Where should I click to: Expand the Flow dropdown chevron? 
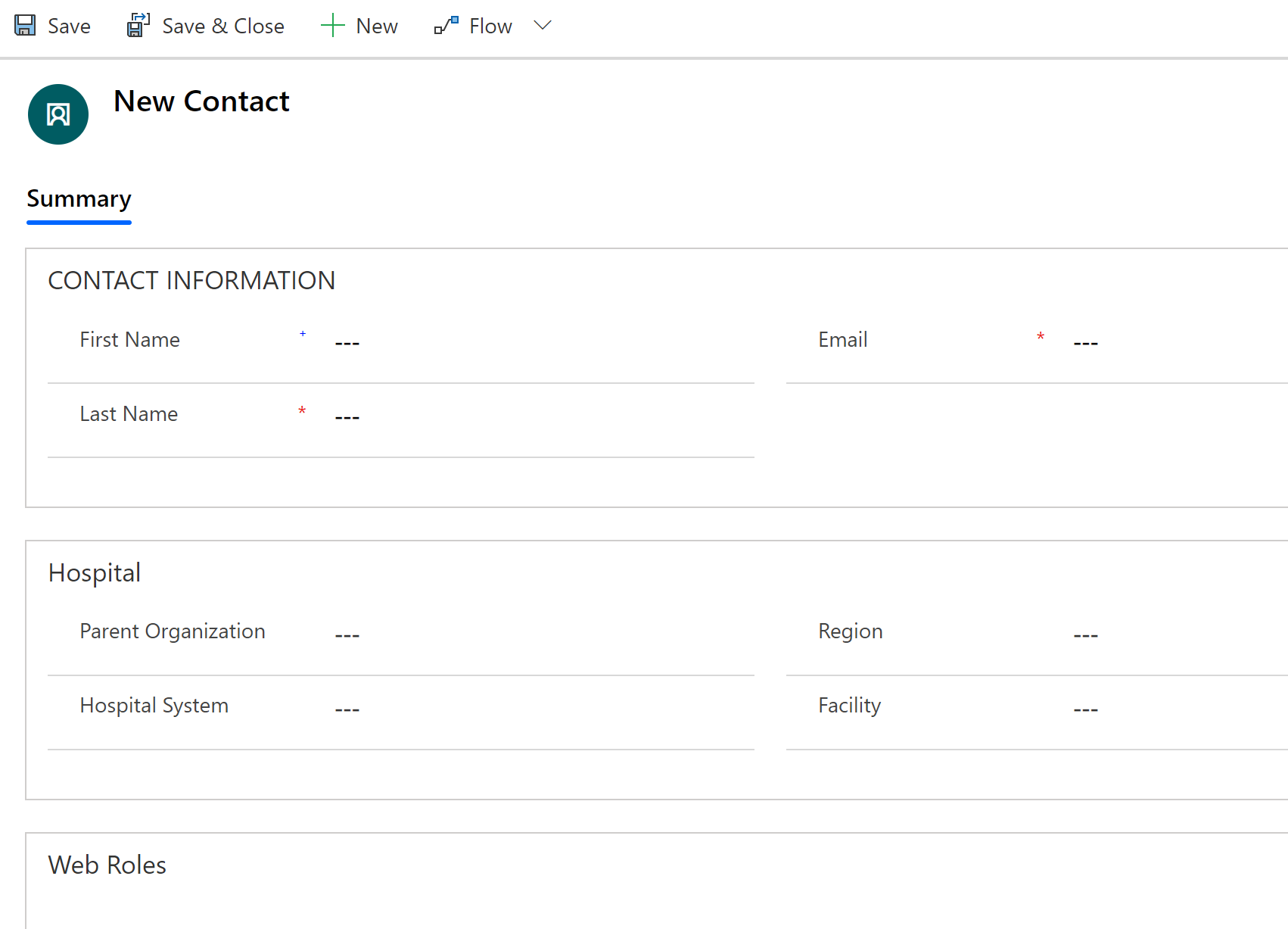pos(543,26)
